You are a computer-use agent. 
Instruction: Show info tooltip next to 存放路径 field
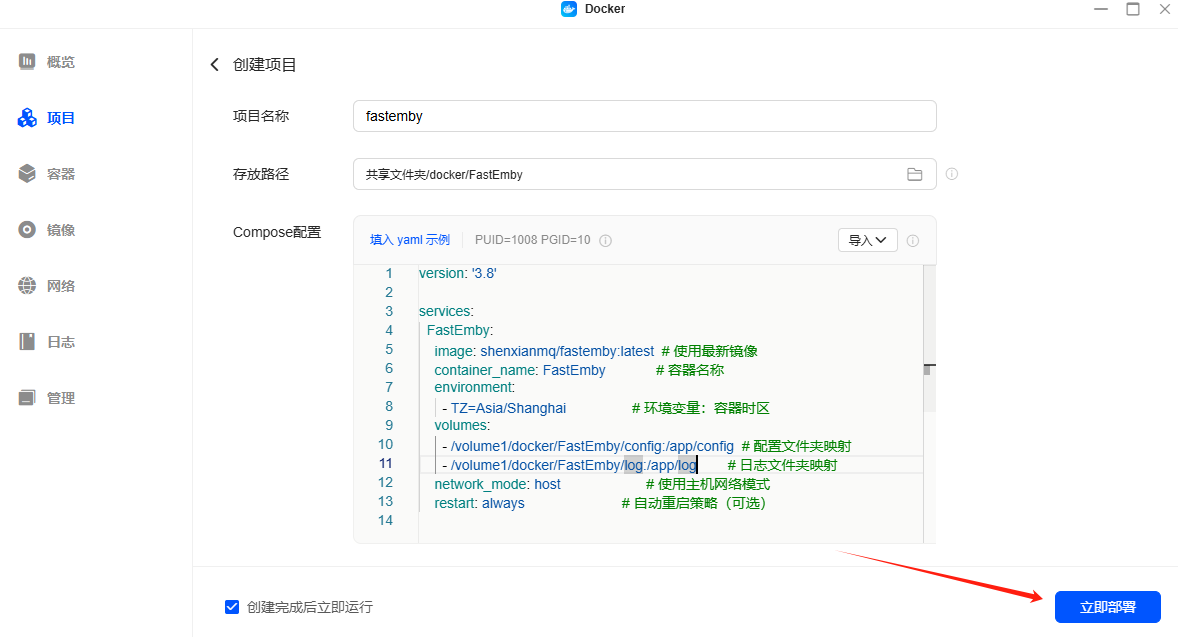tap(952, 174)
